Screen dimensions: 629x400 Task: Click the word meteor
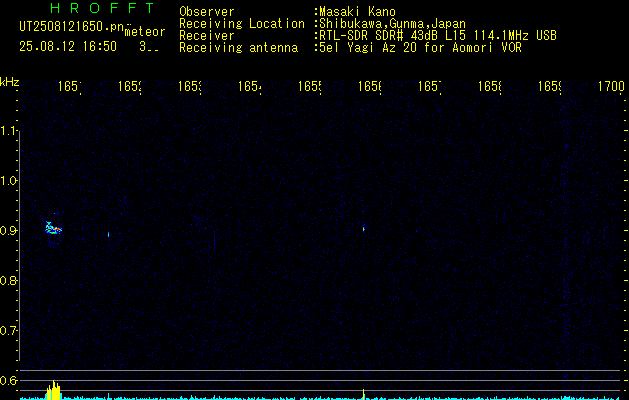pos(145,32)
